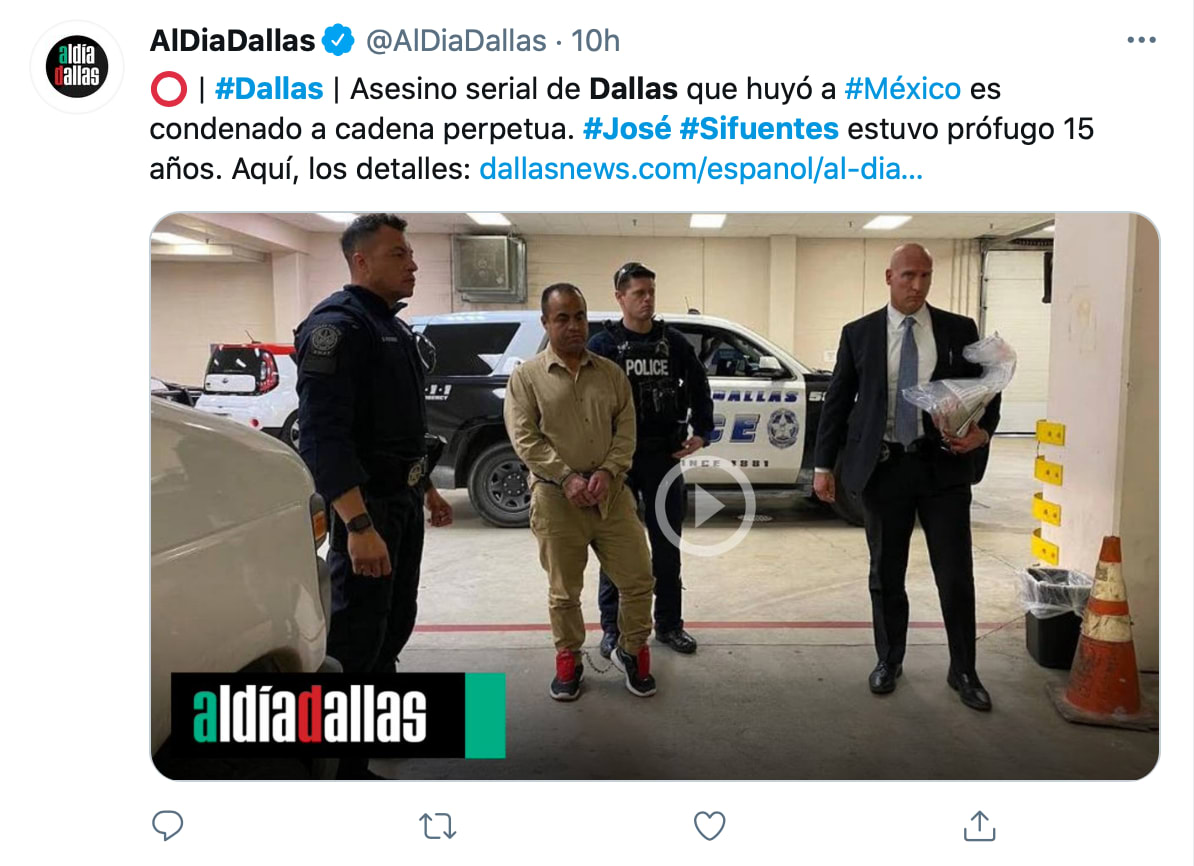1194x866 pixels.
Task: Click the aldíadallas logo banner in video
Action: coord(318,714)
